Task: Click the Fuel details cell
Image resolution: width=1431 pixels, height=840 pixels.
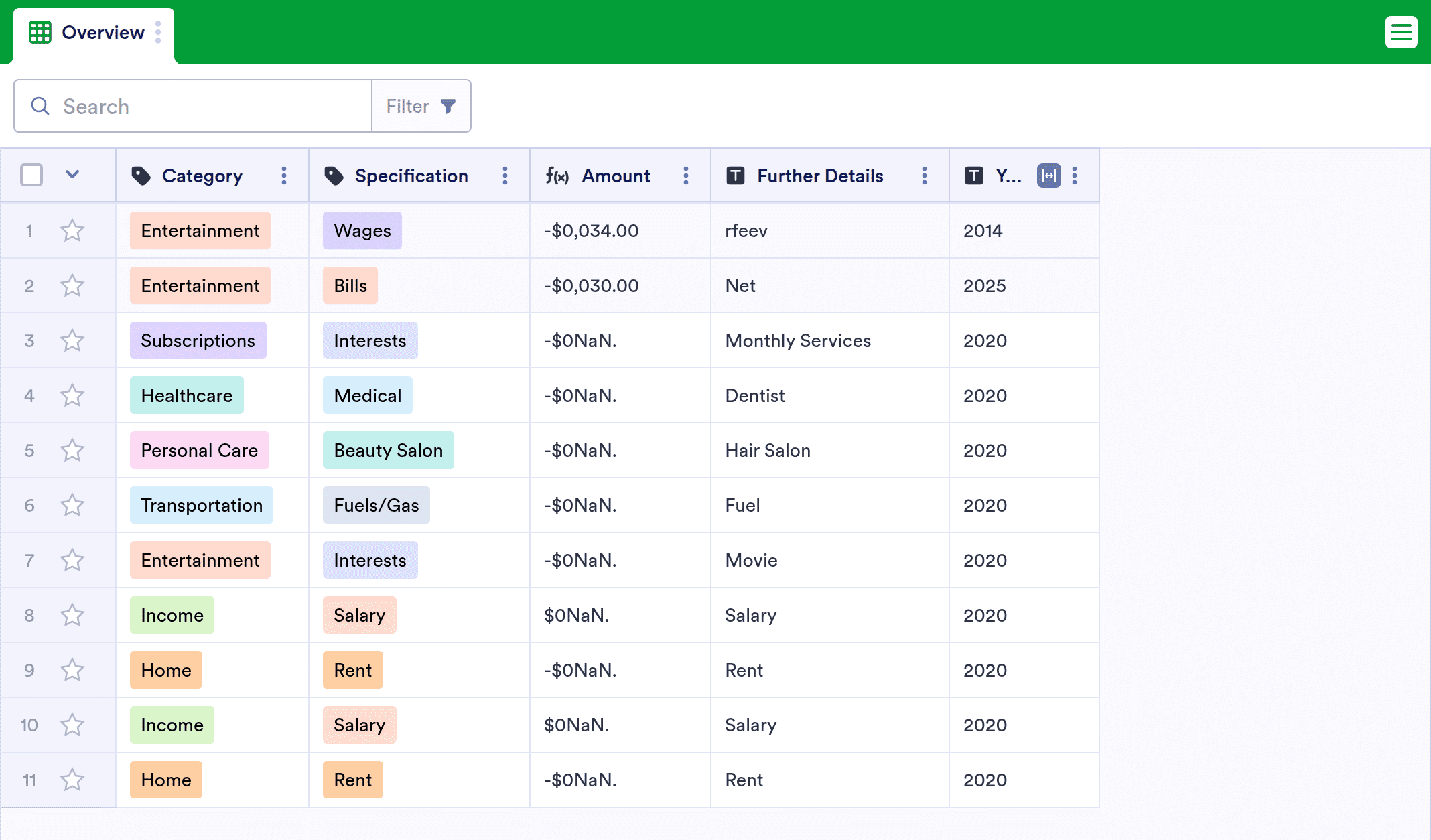Action: tap(830, 505)
